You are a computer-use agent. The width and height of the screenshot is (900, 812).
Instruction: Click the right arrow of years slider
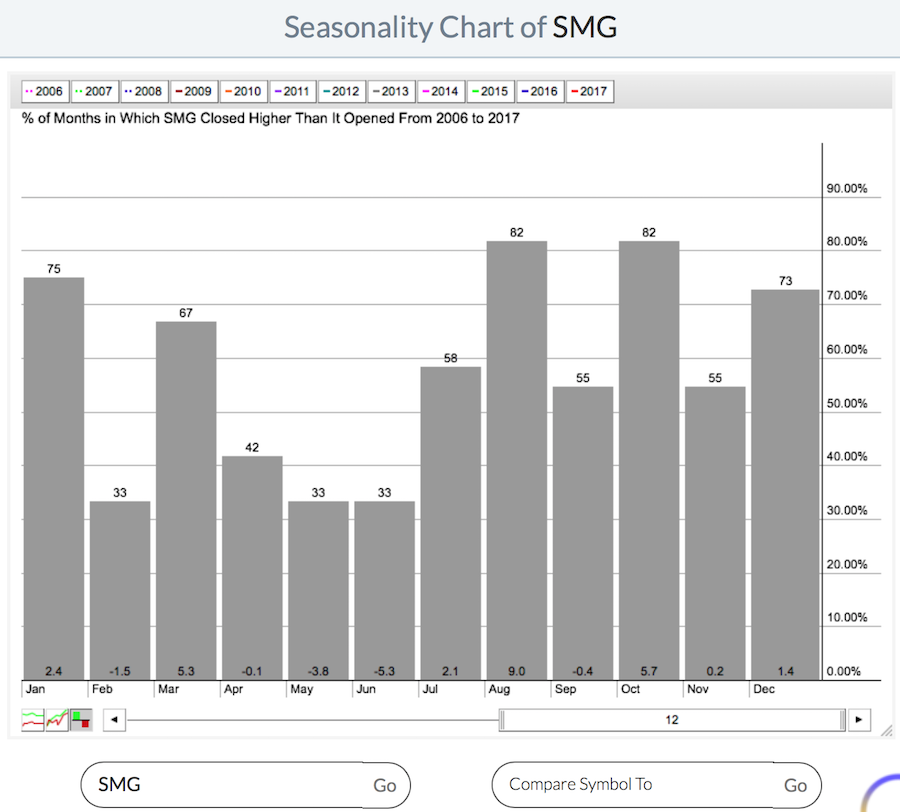pyautogui.click(x=859, y=720)
